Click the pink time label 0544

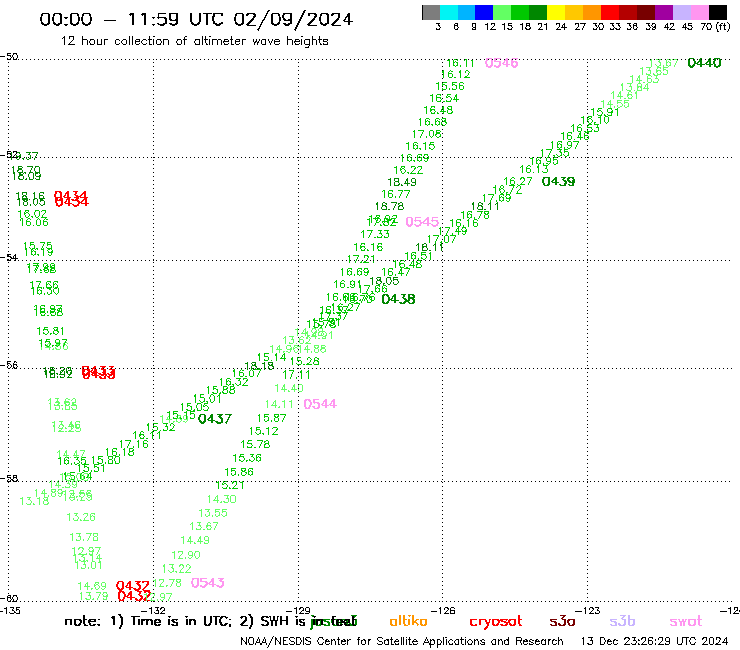(x=320, y=404)
